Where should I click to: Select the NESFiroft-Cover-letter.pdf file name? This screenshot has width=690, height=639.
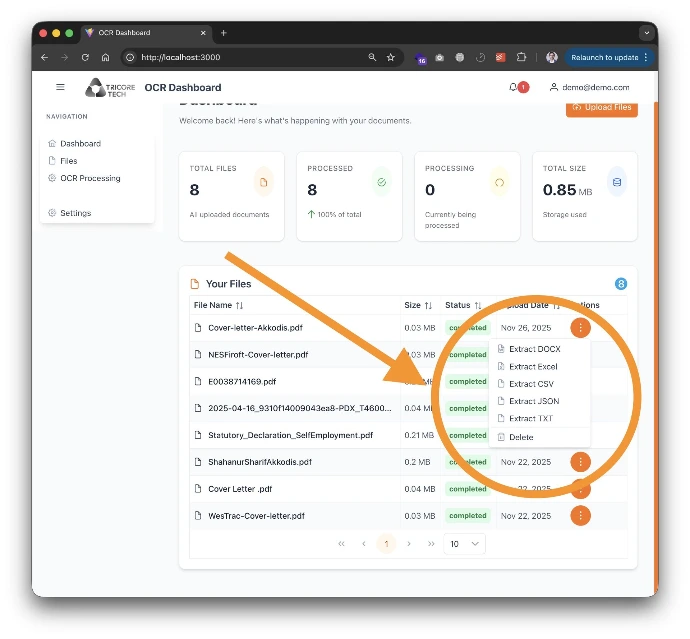[x=258, y=355]
